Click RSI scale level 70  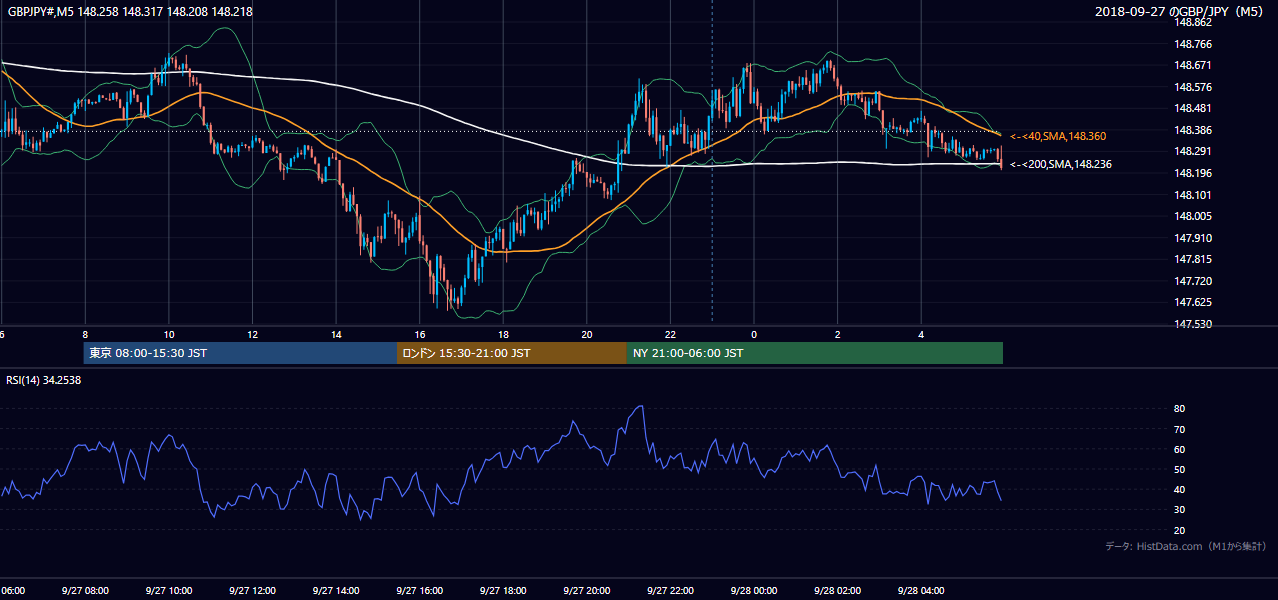pyautogui.click(x=1179, y=429)
